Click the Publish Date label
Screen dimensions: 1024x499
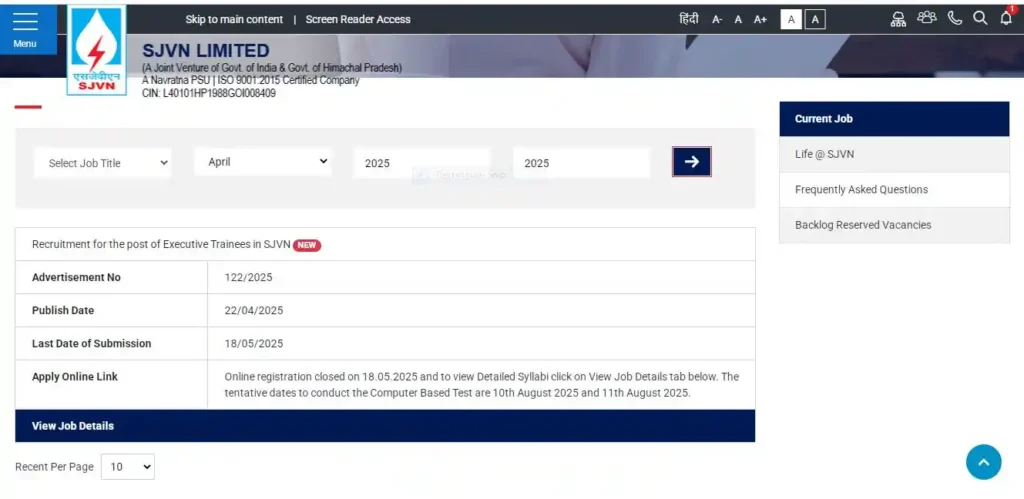click(x=63, y=310)
